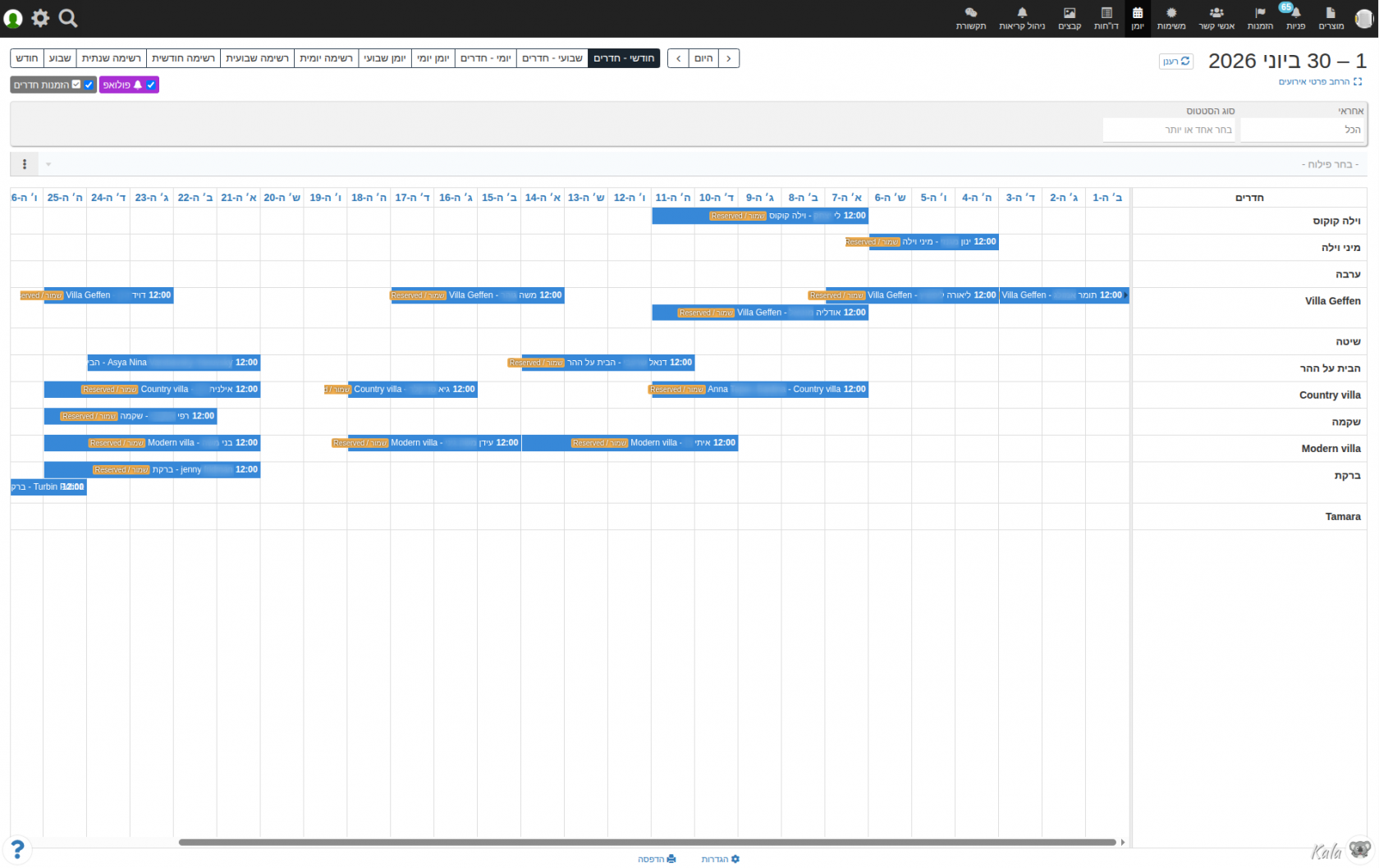Click the היום today button
1379x868 pixels.
703,58
